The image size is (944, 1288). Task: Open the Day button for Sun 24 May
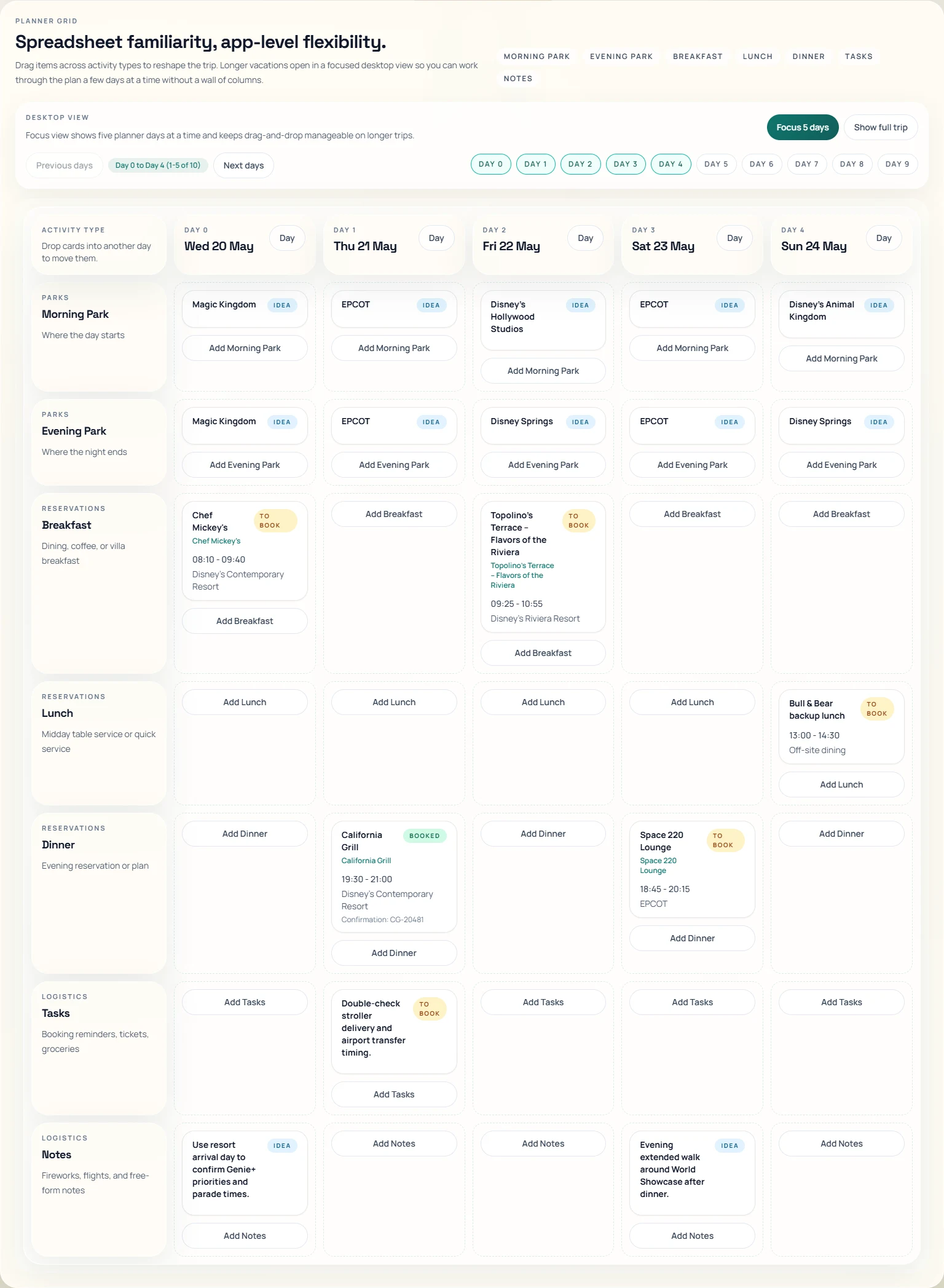click(x=884, y=238)
